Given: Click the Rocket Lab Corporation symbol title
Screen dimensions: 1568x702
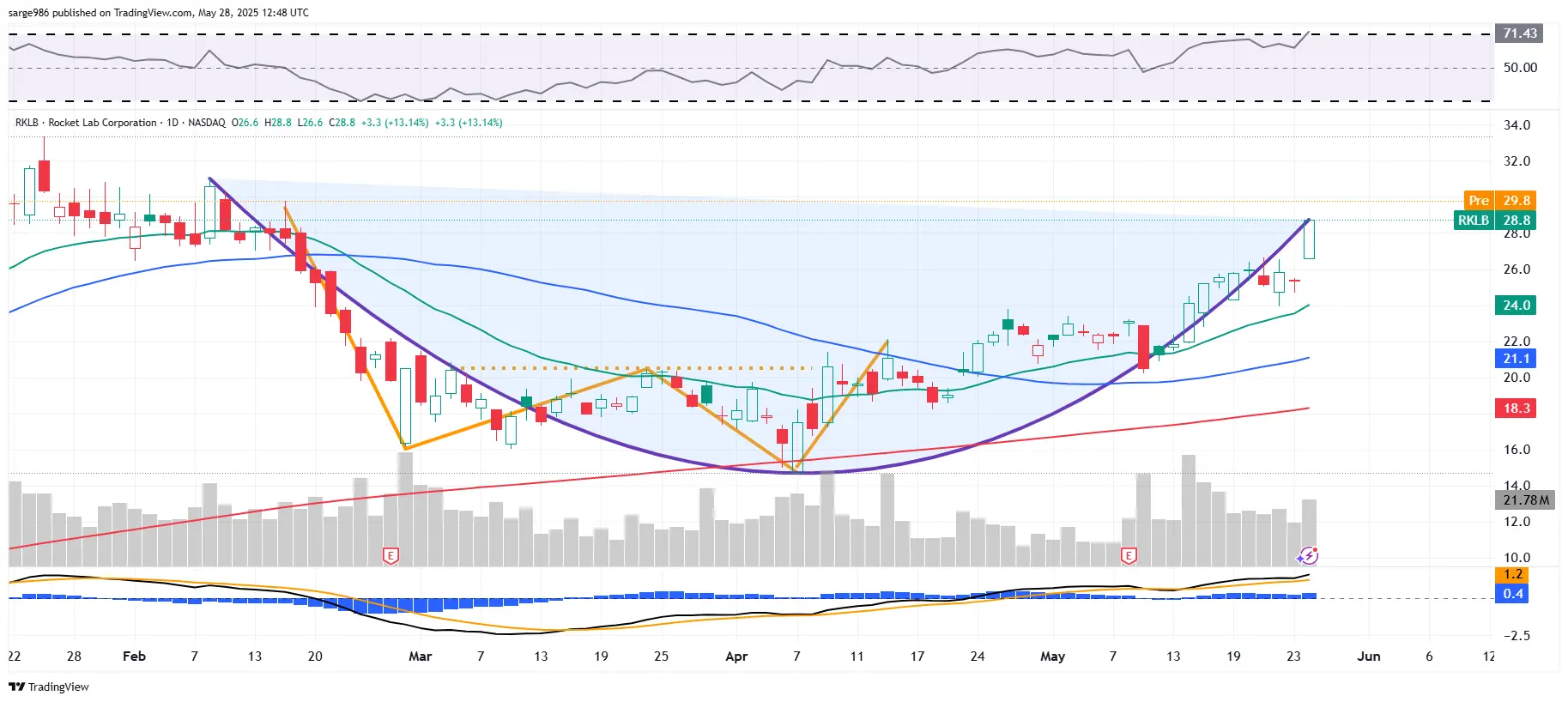Looking at the screenshot, I should [102, 123].
